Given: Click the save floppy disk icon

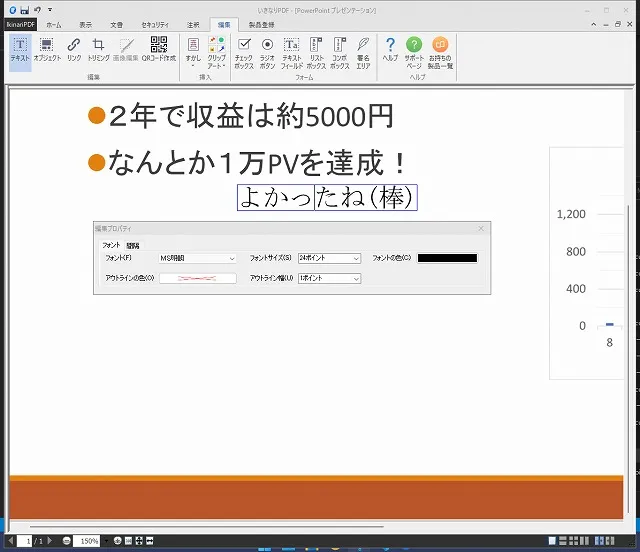Looking at the screenshot, I should 25,10.
